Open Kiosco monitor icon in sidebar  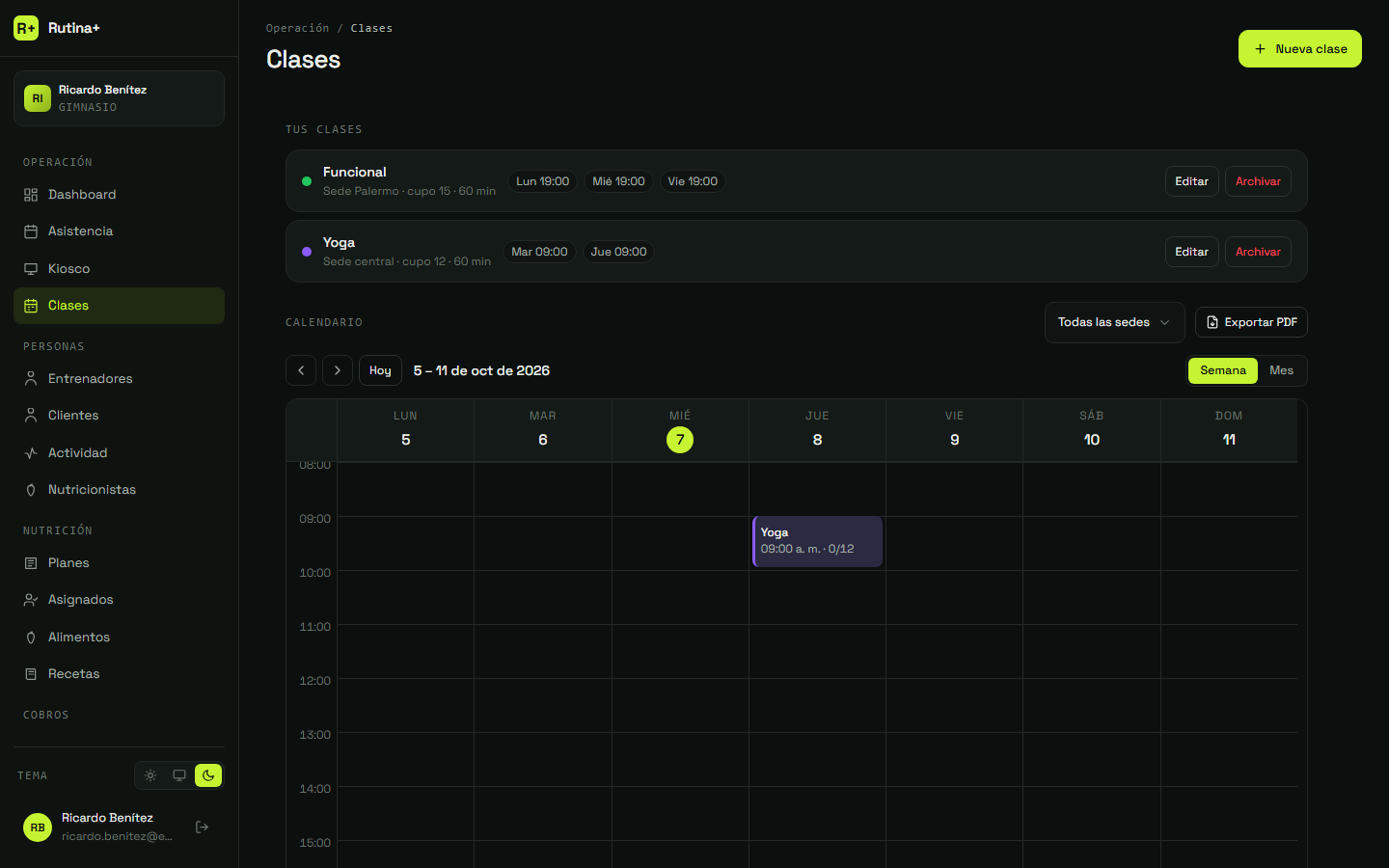tap(31, 269)
